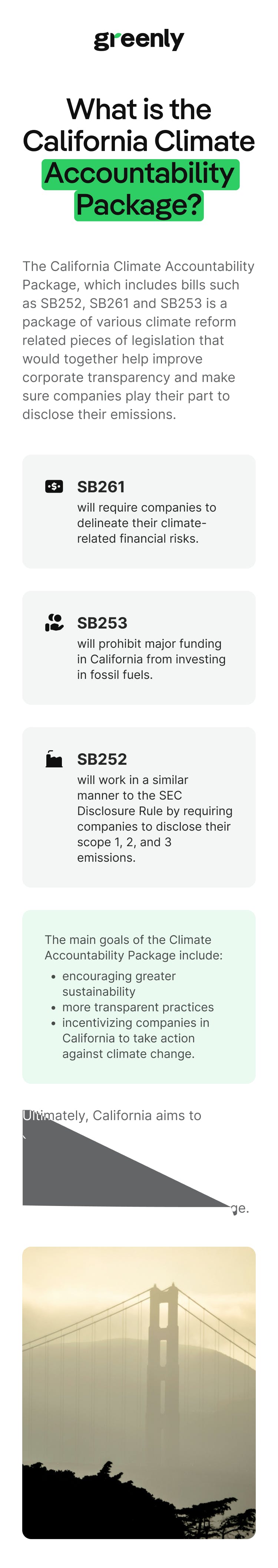Click the money bill icon beside SB261
This screenshot has width=278, height=1568.
[54, 486]
